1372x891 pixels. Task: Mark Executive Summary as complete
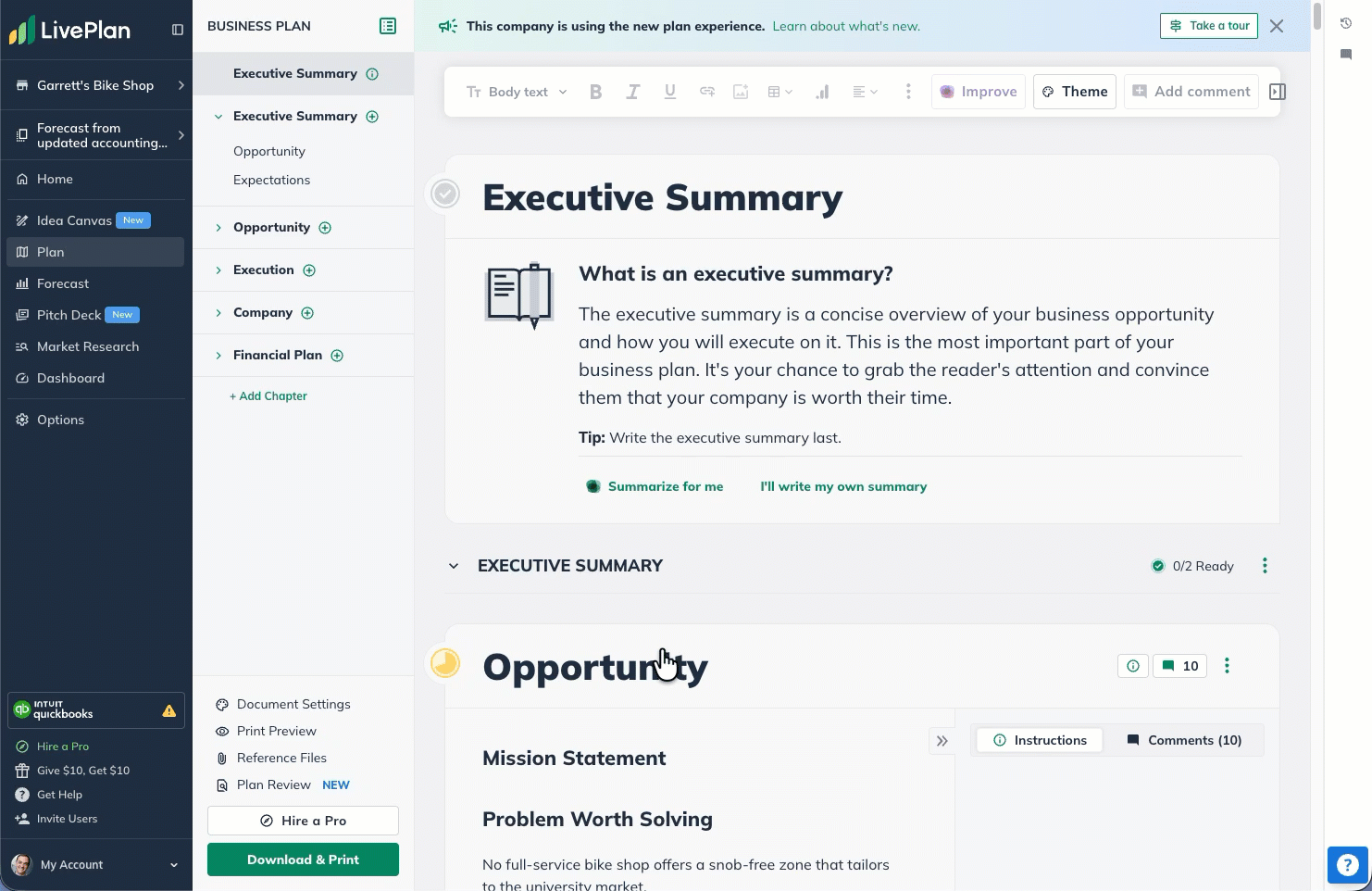(x=445, y=194)
